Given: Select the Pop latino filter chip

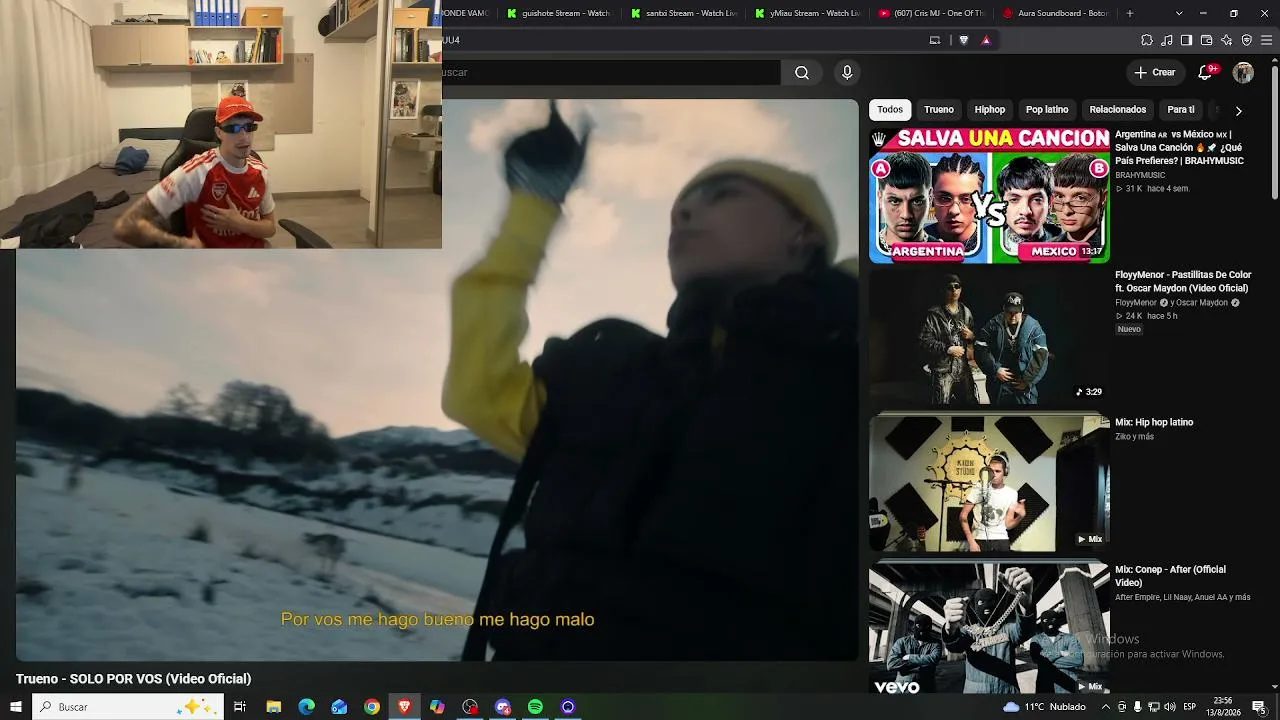Looking at the screenshot, I should 1047,110.
